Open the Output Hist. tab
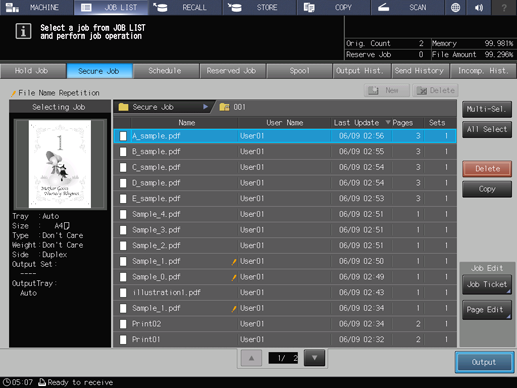The image size is (517, 388). coord(362,71)
